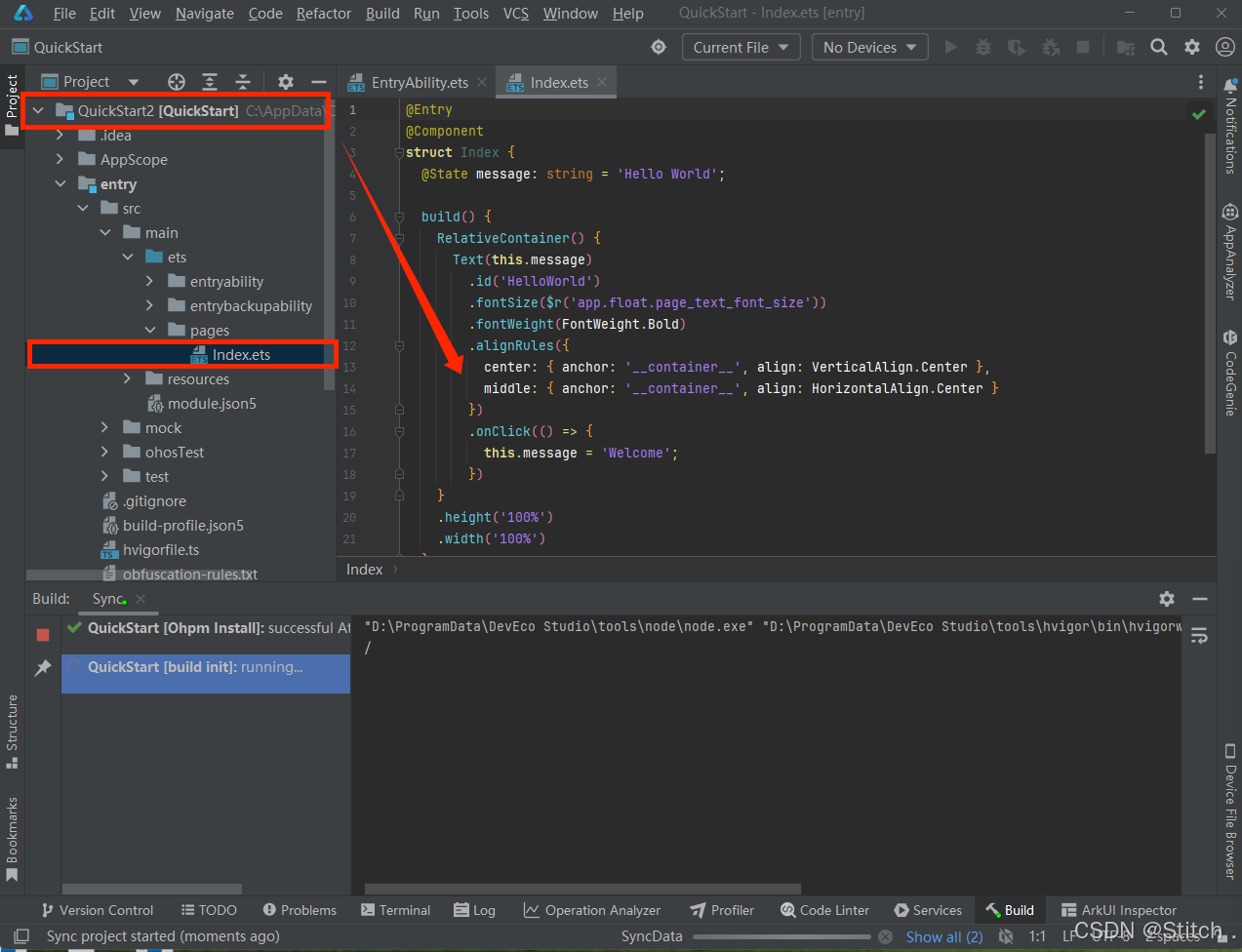This screenshot has width=1242, height=952.
Task: Click the SyncData progress bar
Action: coord(781,936)
